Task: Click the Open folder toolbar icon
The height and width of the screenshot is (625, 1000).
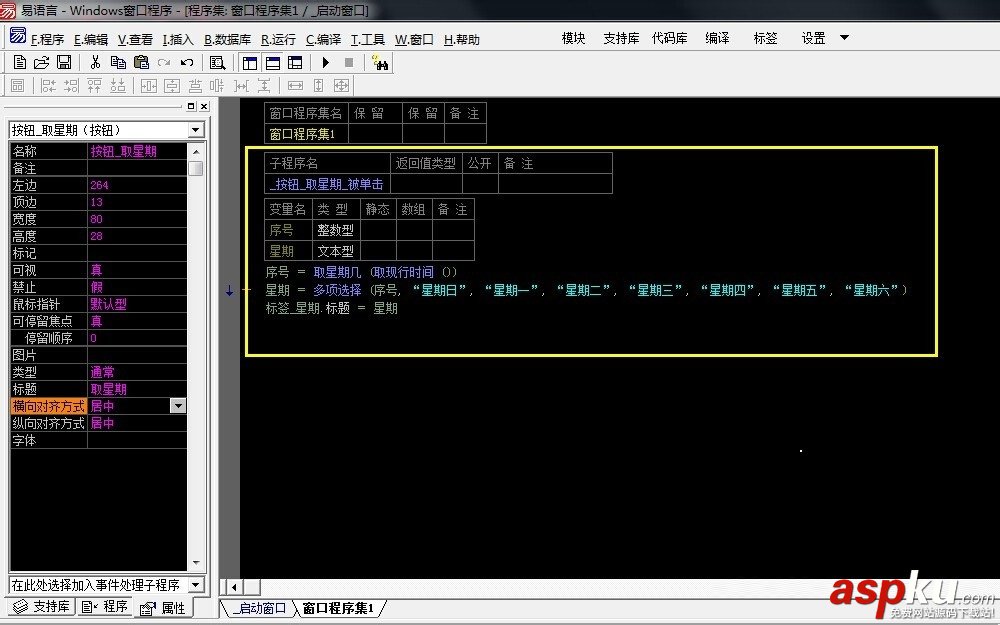Action: tap(41, 62)
